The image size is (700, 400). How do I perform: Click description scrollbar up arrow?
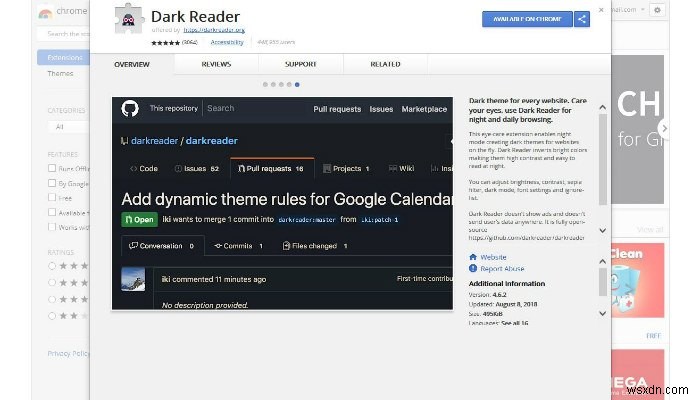click(602, 107)
